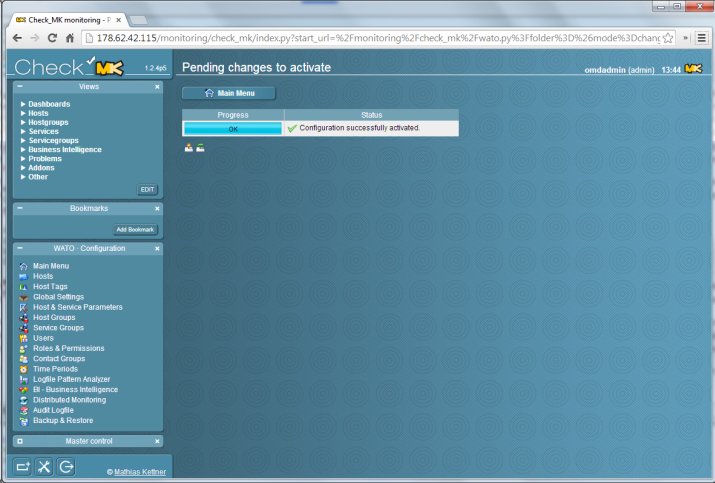Collapse the WATO Configuration snapin minus toggle

[x=20, y=248]
